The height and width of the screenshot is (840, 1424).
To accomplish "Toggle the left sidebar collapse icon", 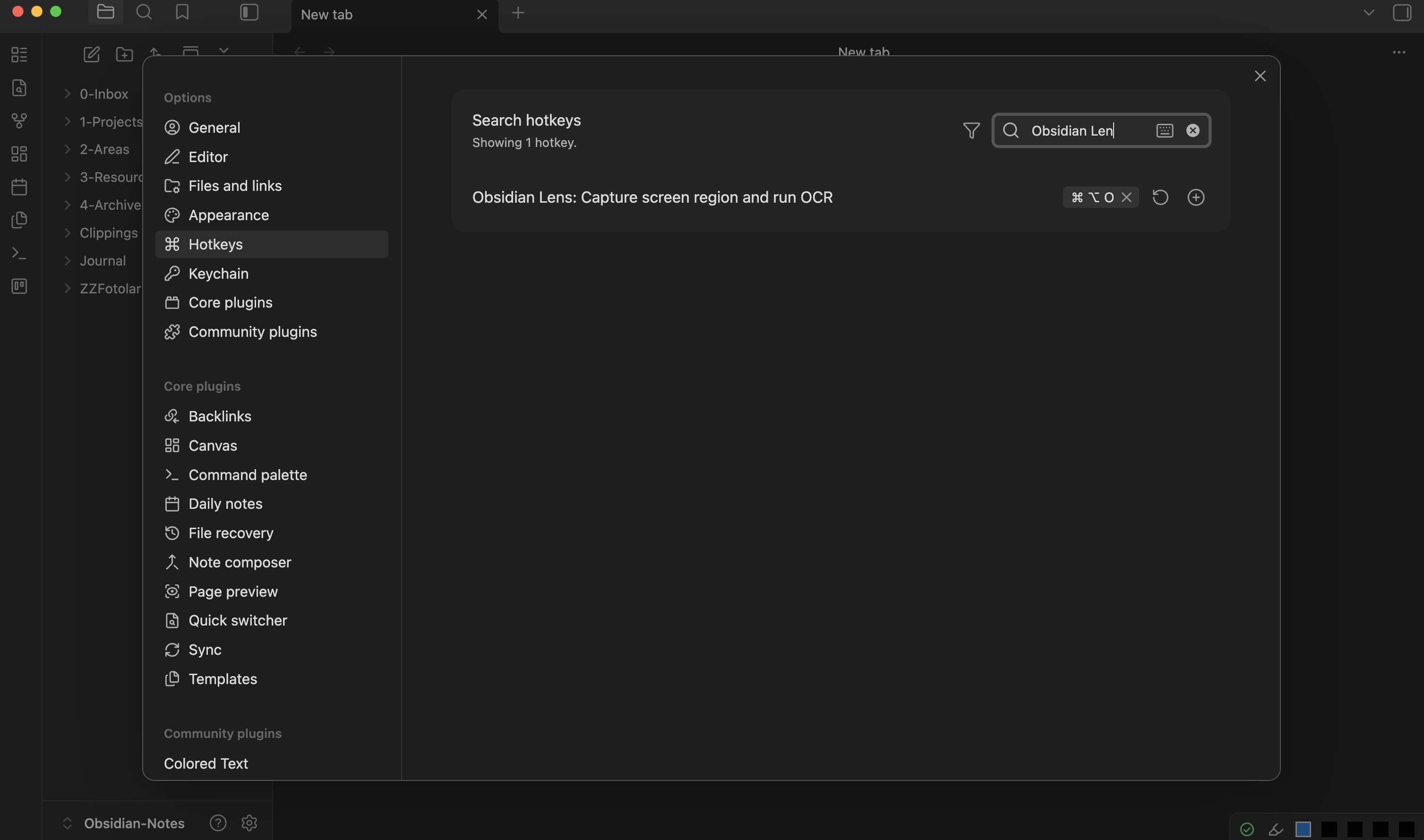I will coord(249,12).
